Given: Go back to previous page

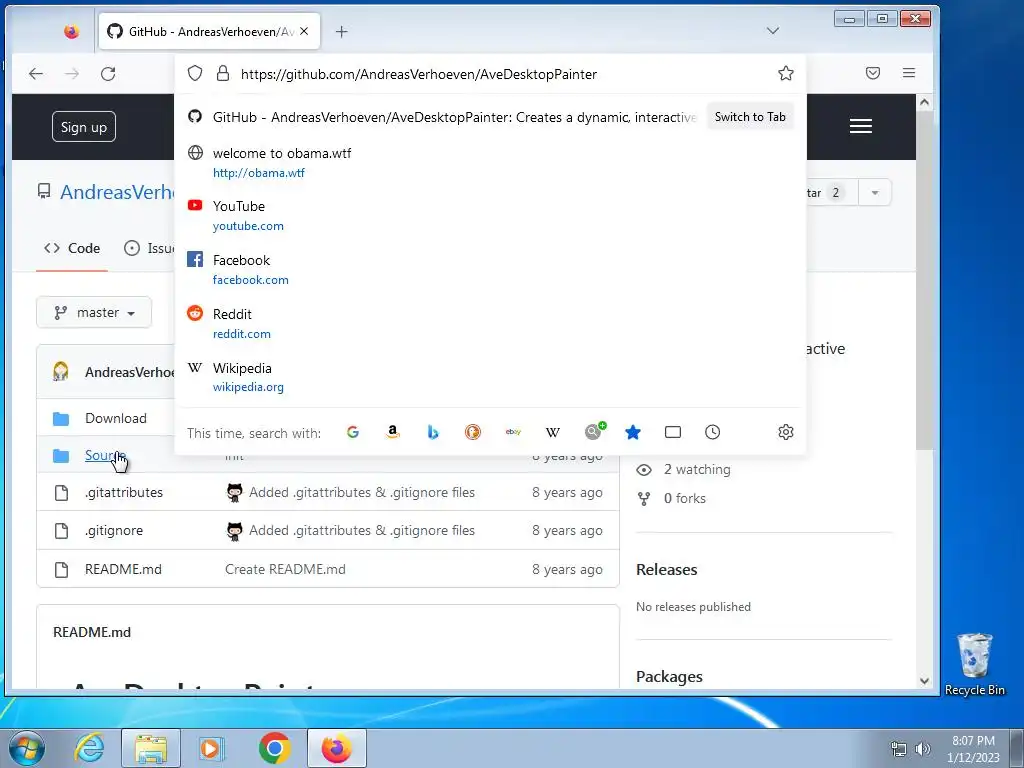Looking at the screenshot, I should point(36,74).
